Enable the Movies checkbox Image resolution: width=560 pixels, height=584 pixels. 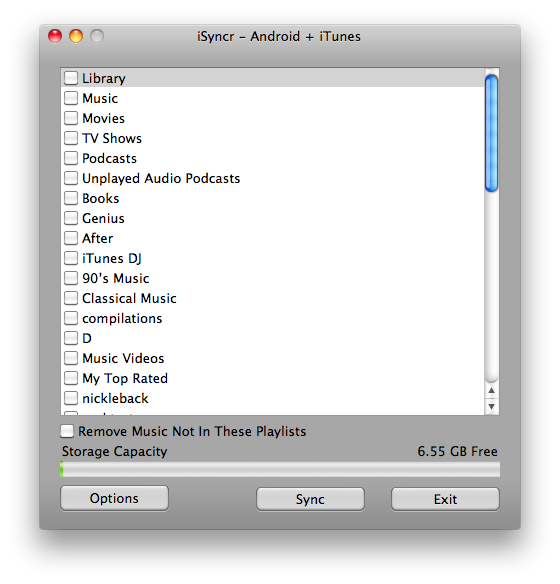pos(71,118)
